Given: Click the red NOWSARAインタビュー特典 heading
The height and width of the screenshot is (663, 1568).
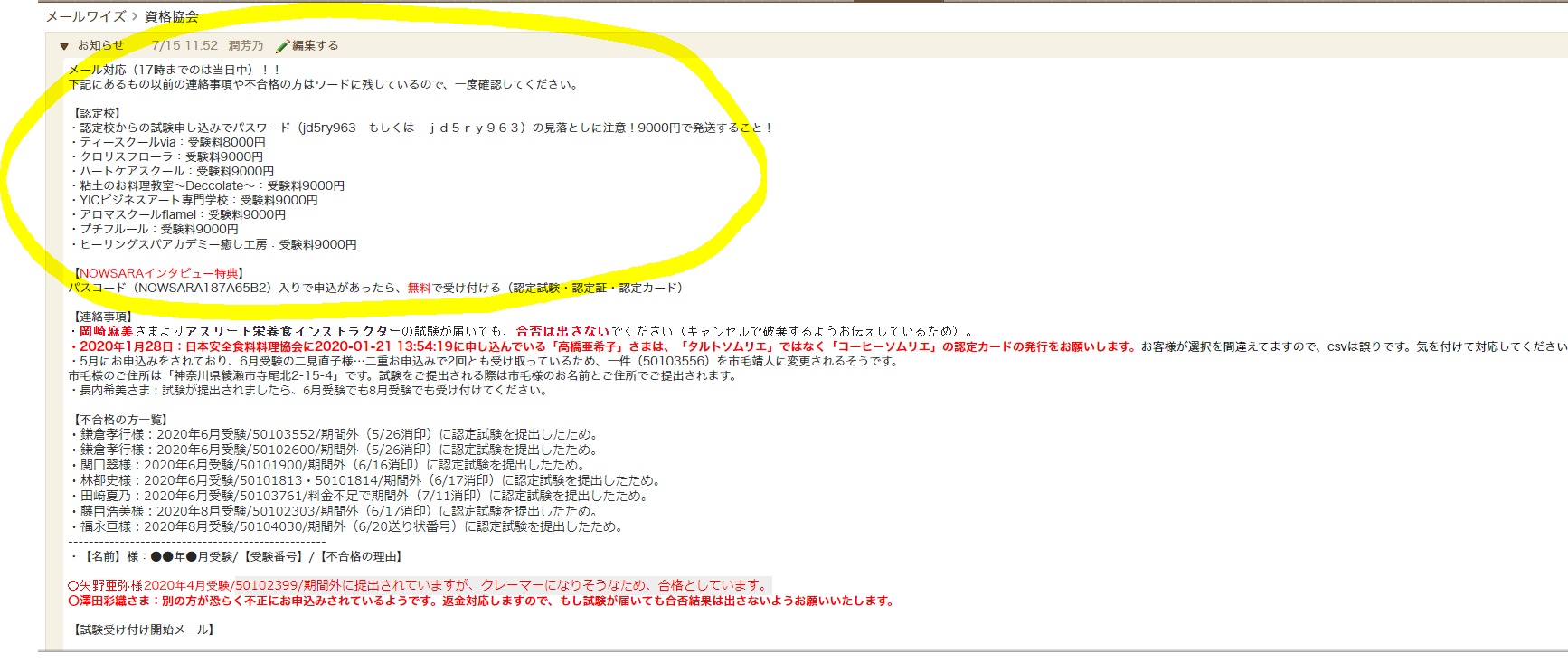Looking at the screenshot, I should [x=159, y=273].
